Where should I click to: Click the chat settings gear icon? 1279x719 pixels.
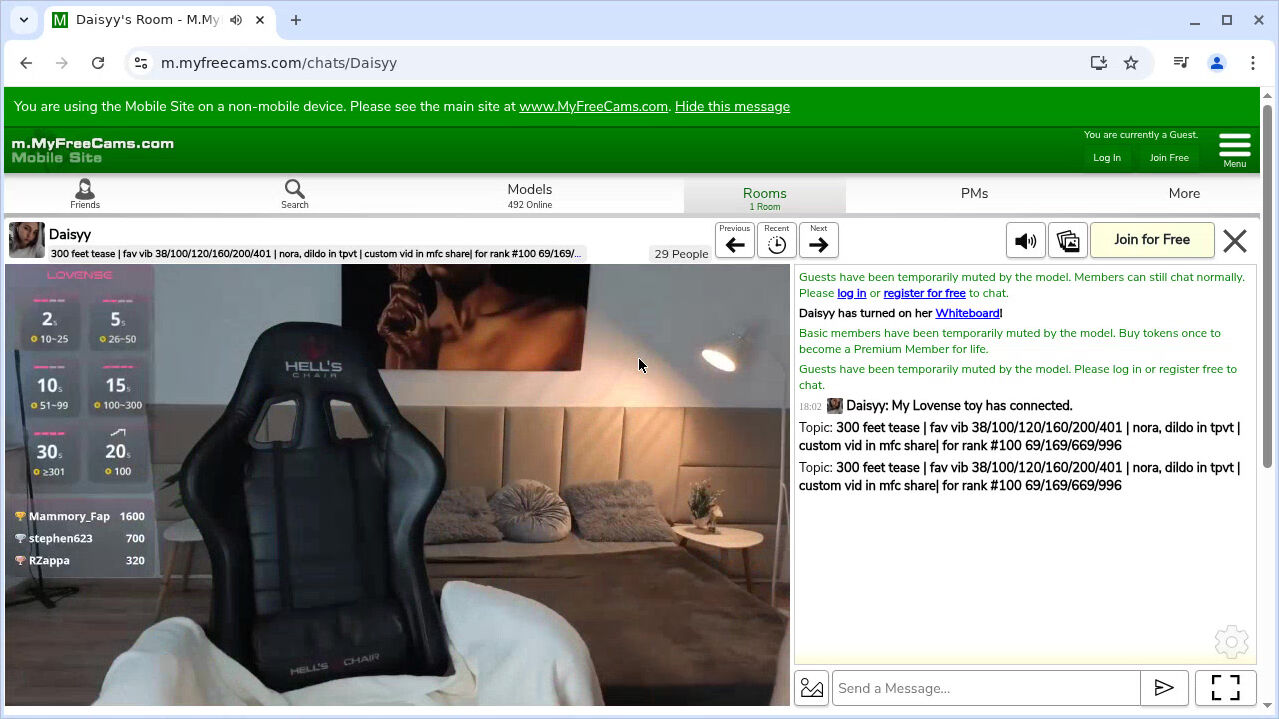click(1231, 642)
